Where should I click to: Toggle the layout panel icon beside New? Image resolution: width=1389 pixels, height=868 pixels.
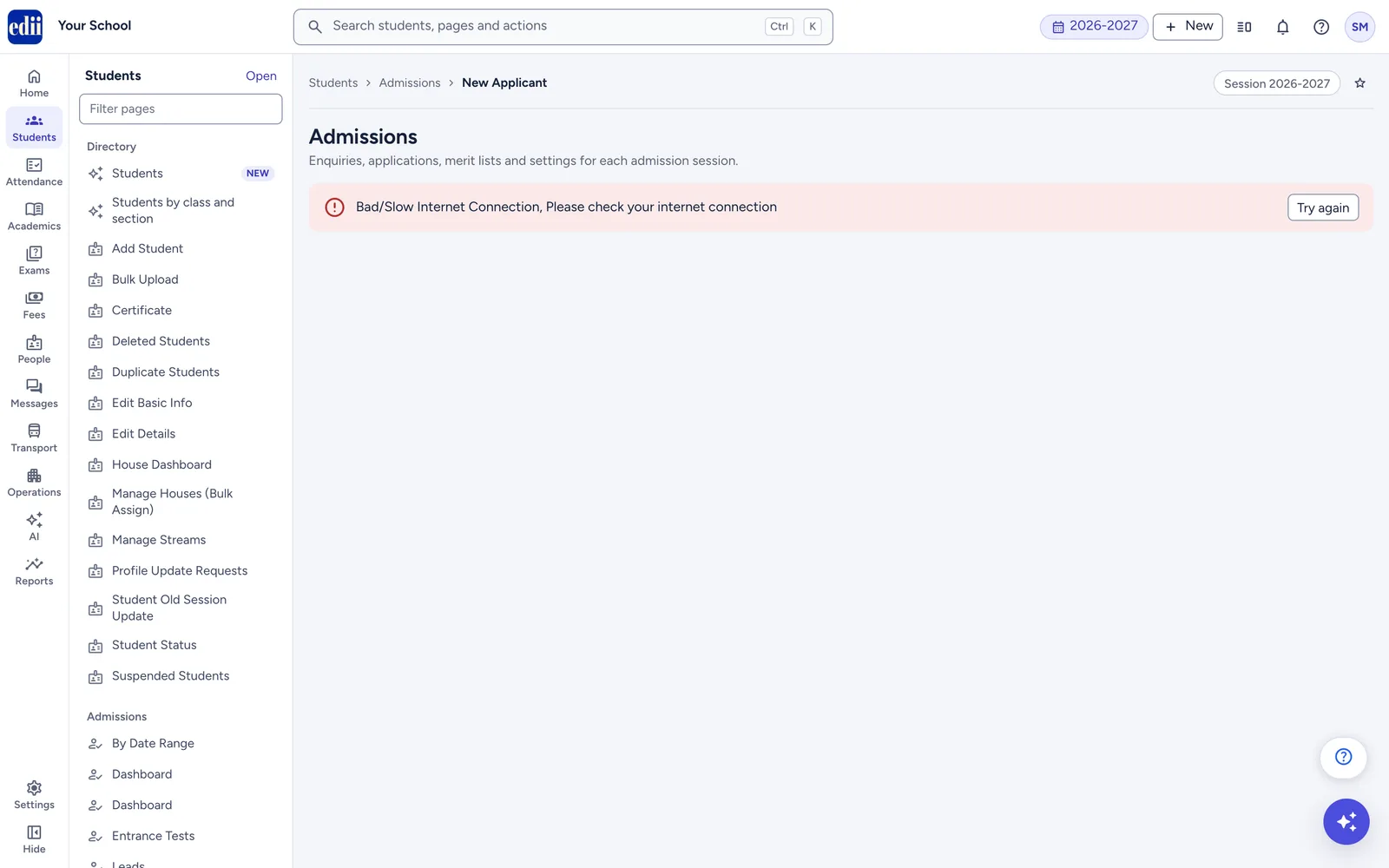[1244, 27]
